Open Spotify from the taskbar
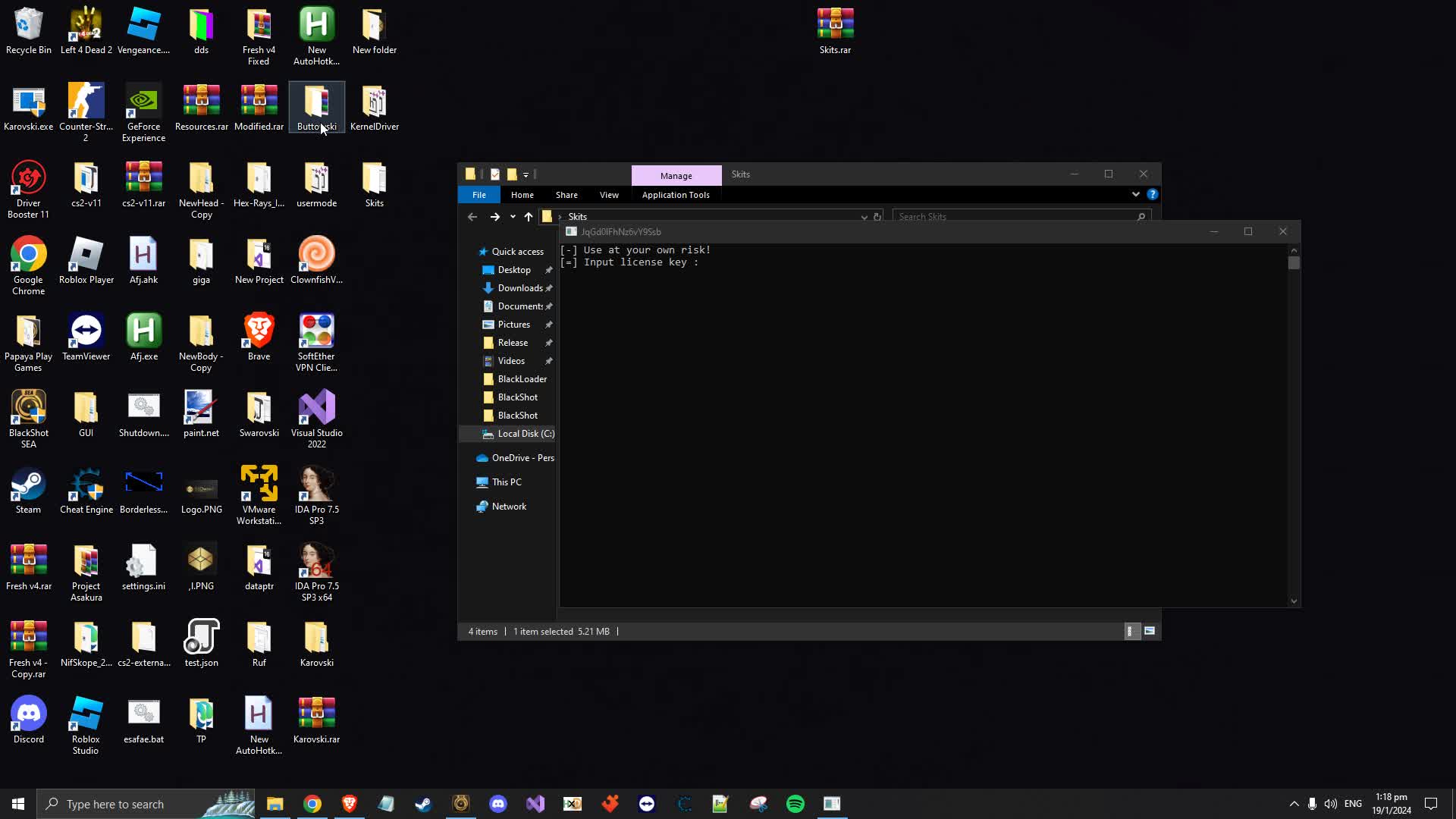The width and height of the screenshot is (1456, 819). pos(794,804)
